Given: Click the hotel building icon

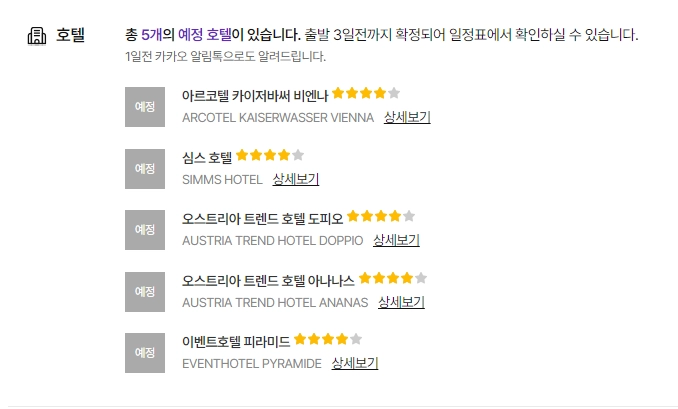Looking at the screenshot, I should pyautogui.click(x=37, y=36).
